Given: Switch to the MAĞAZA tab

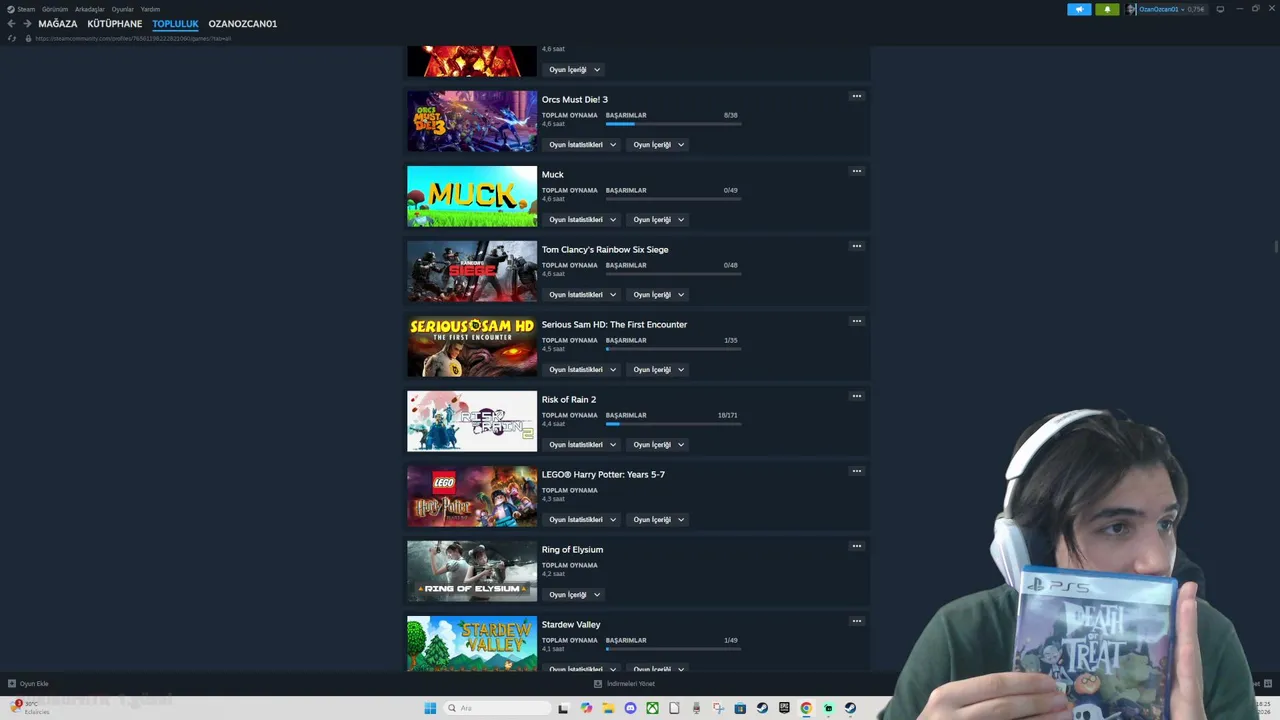Looking at the screenshot, I should pyautogui.click(x=58, y=24).
